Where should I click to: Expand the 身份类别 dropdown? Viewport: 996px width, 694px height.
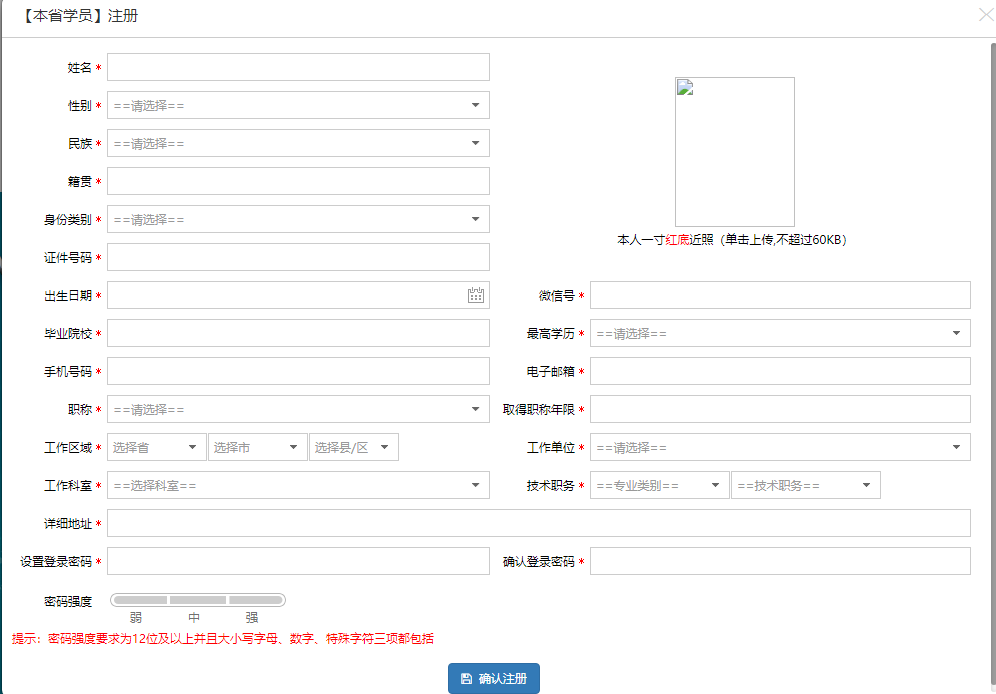tap(298, 219)
